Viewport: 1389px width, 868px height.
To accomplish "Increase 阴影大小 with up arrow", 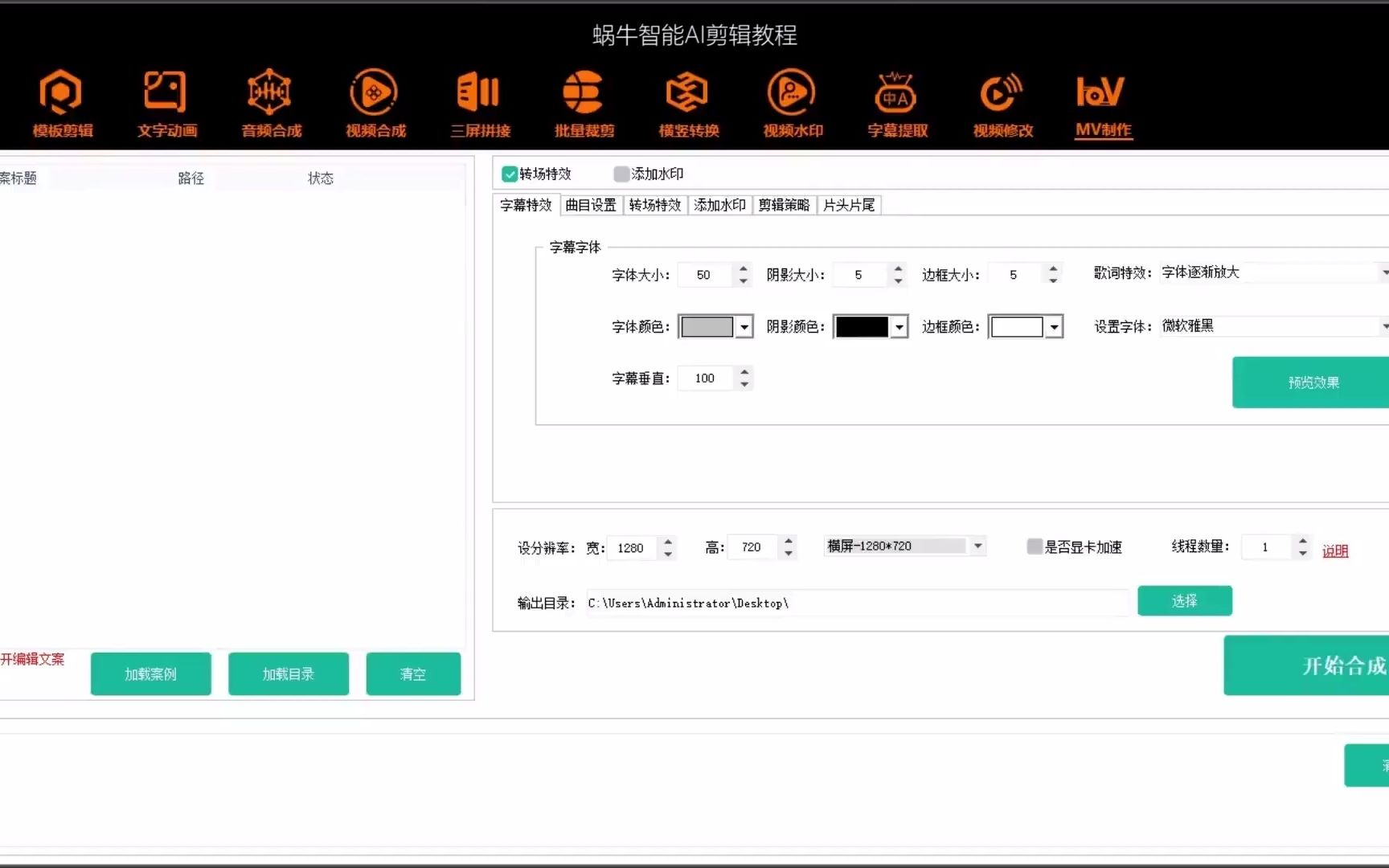I will click(899, 268).
